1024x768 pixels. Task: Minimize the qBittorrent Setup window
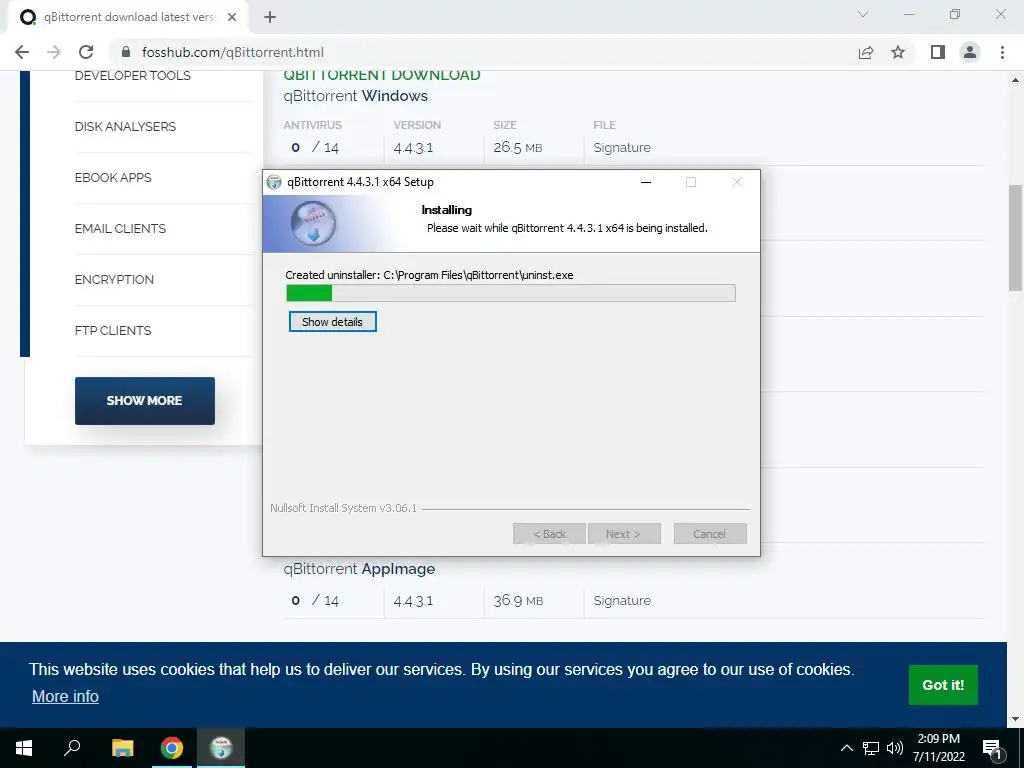(x=646, y=182)
